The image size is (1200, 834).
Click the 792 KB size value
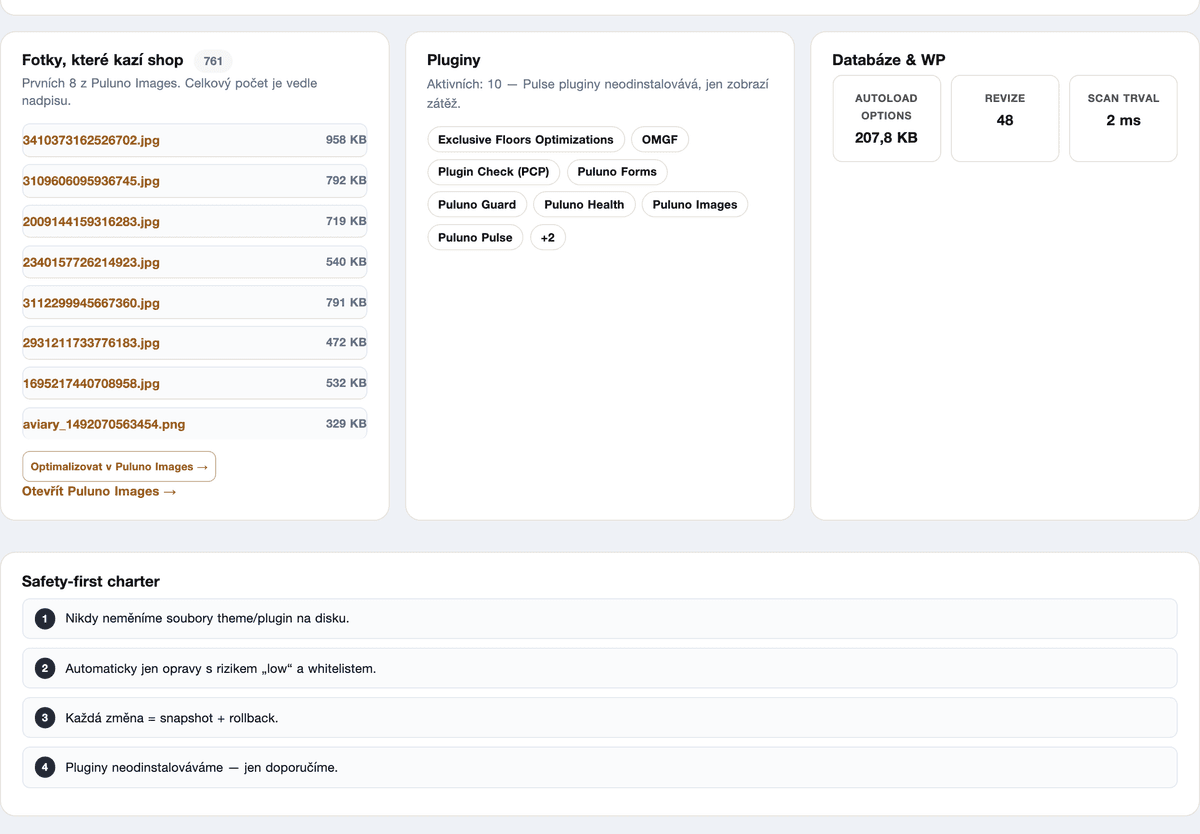[346, 181]
